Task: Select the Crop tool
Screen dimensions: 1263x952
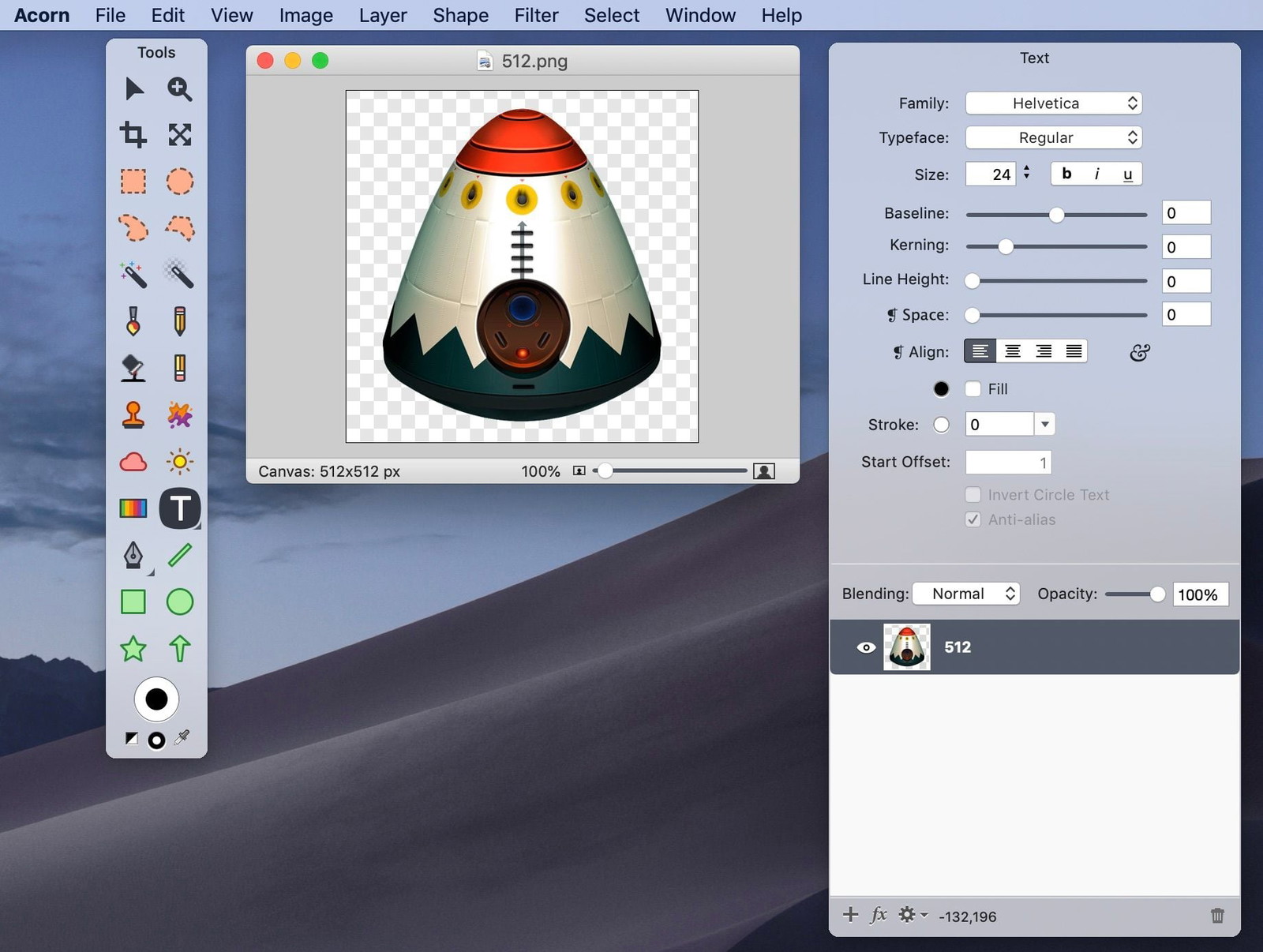Action: tap(133, 135)
